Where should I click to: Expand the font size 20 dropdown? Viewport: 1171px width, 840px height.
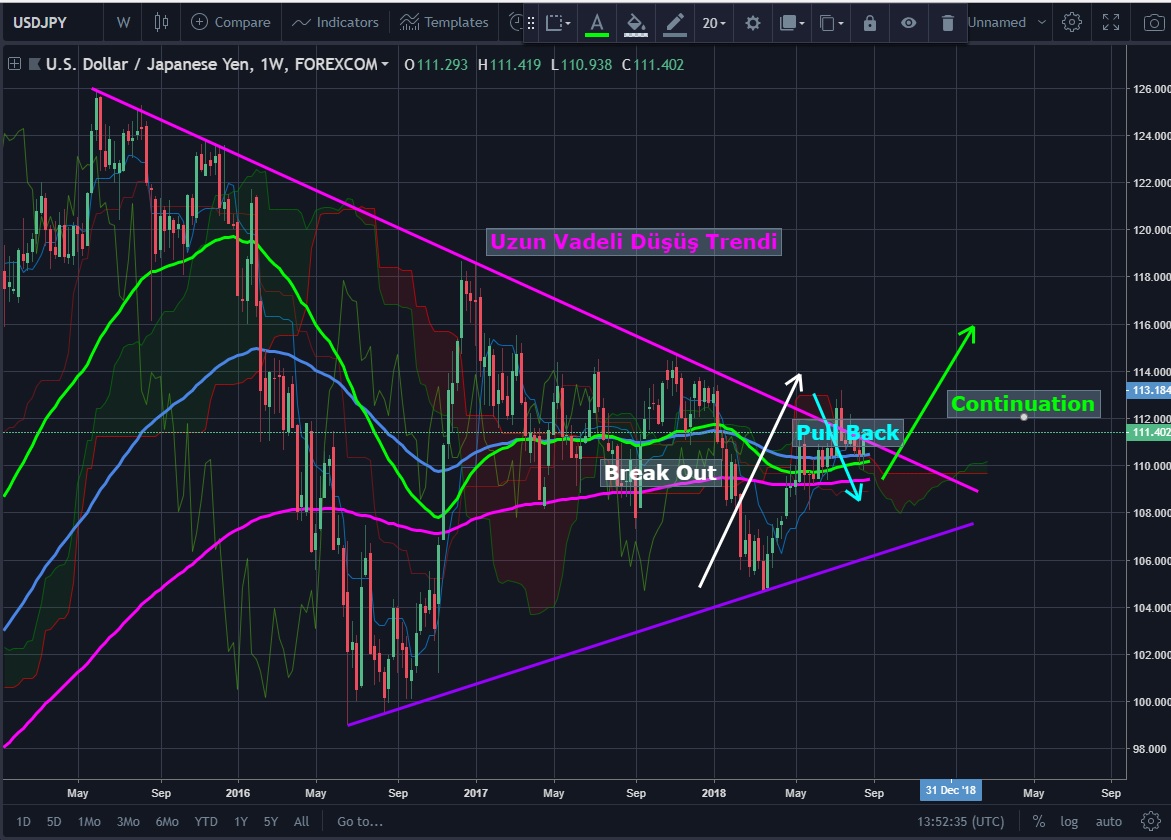(714, 22)
